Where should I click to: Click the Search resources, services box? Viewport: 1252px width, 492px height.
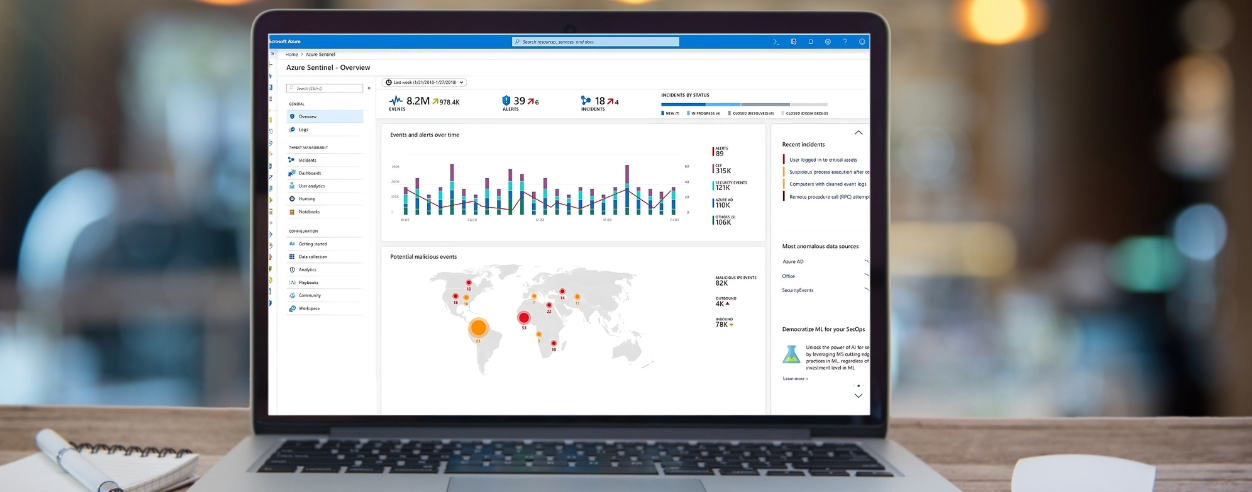pos(595,42)
